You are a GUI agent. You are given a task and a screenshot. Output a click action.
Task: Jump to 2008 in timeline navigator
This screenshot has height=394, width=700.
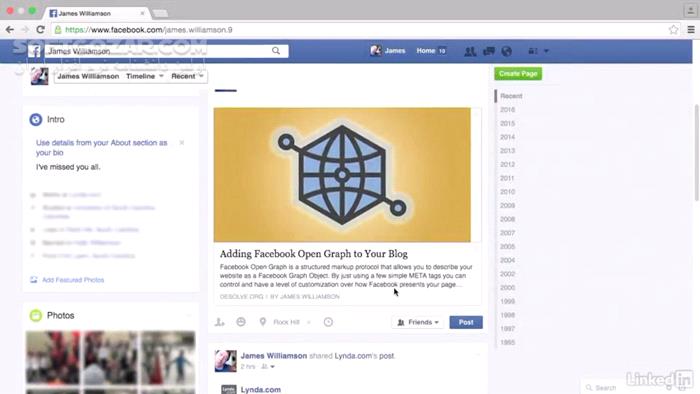click(508, 219)
